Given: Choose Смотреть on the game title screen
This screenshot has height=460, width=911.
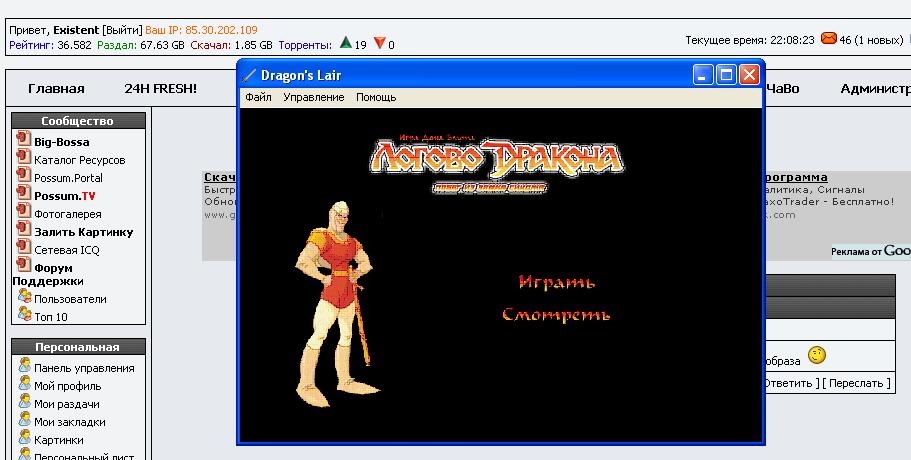Looking at the screenshot, I should coord(556,315).
